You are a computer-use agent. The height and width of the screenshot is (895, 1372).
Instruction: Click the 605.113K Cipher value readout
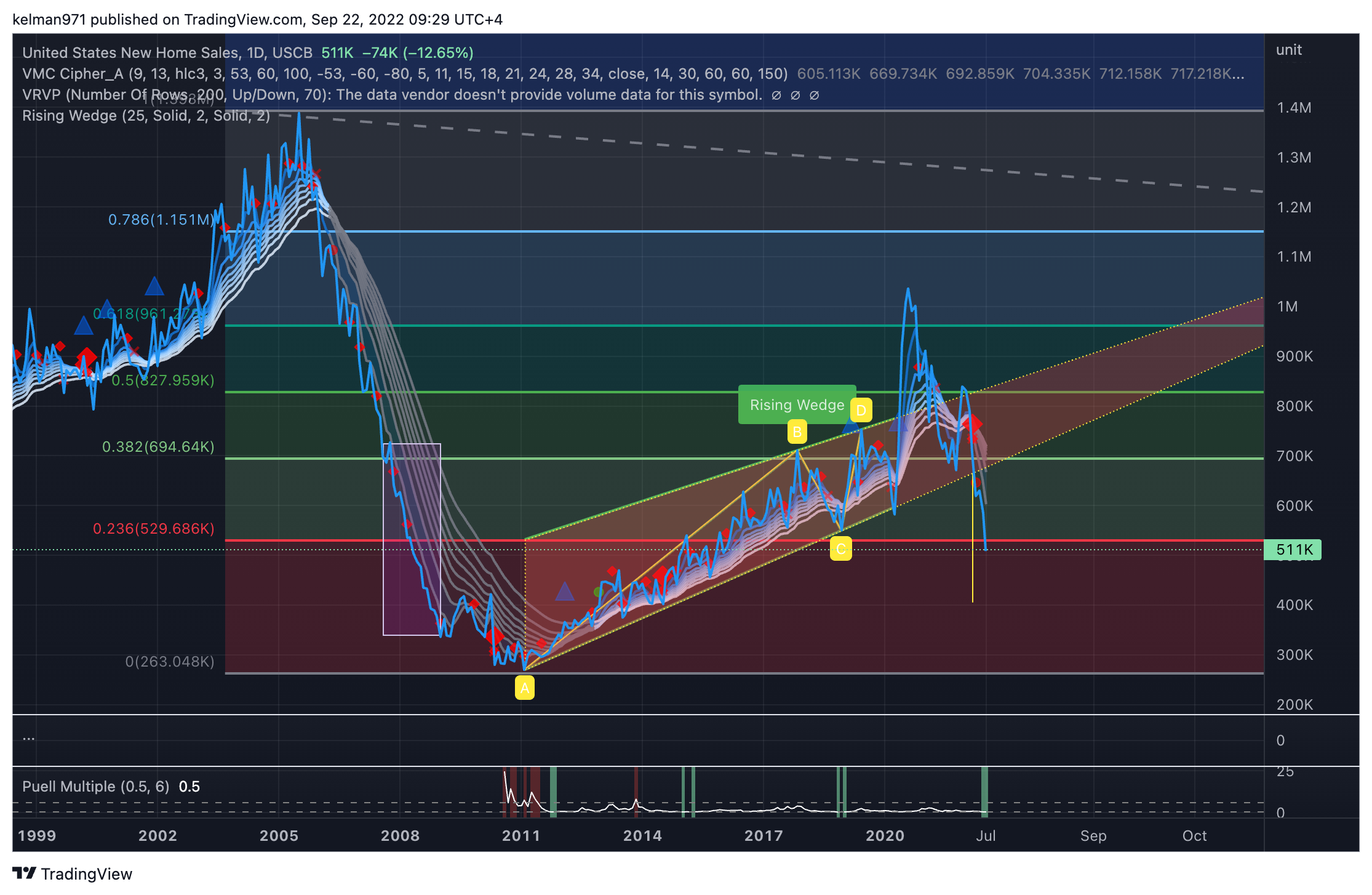click(x=828, y=74)
